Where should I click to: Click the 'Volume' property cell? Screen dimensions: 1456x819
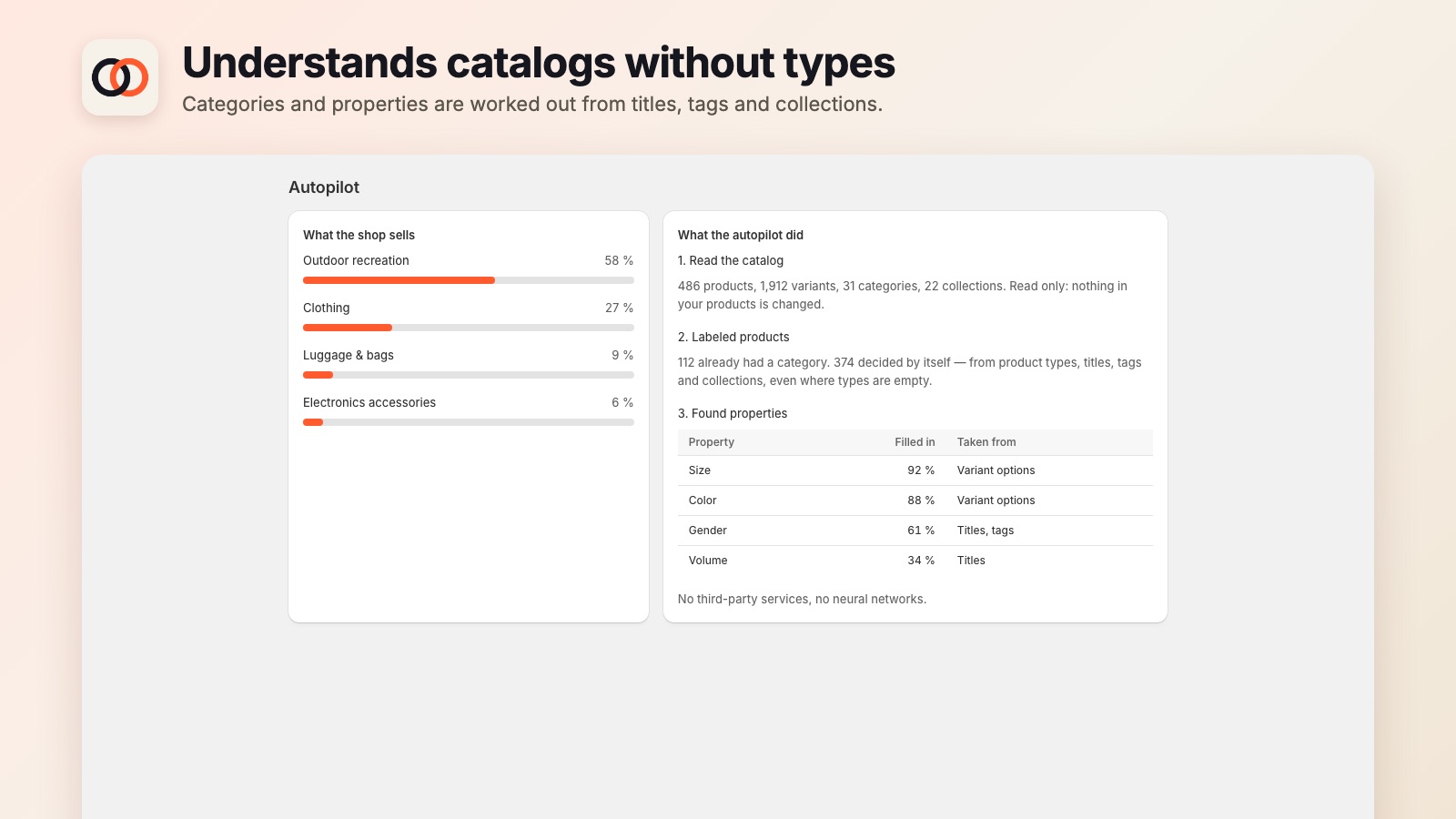pos(708,561)
